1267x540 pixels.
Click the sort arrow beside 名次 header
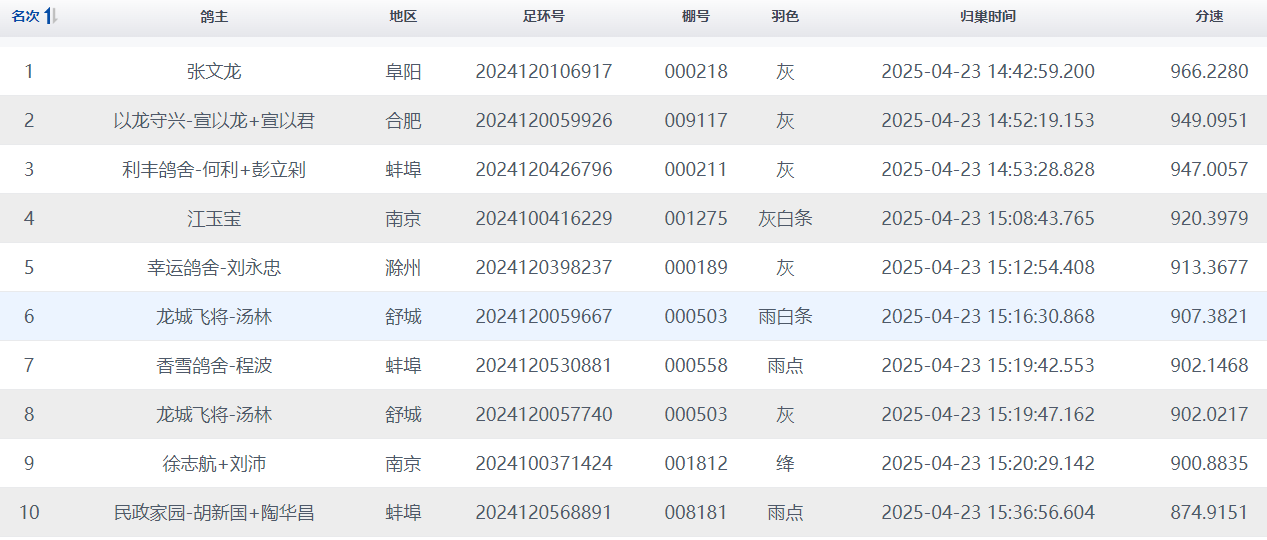tap(51, 17)
